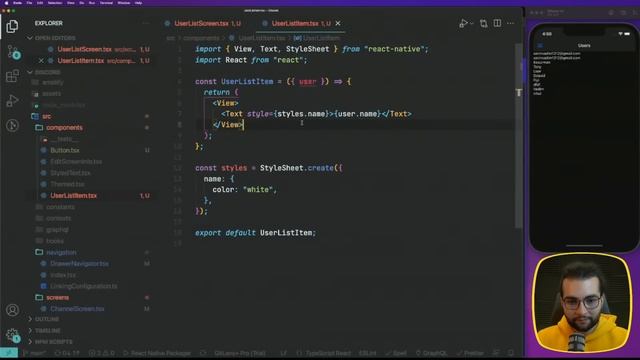Open the Accounts icon in activity bar

(x=12, y=310)
